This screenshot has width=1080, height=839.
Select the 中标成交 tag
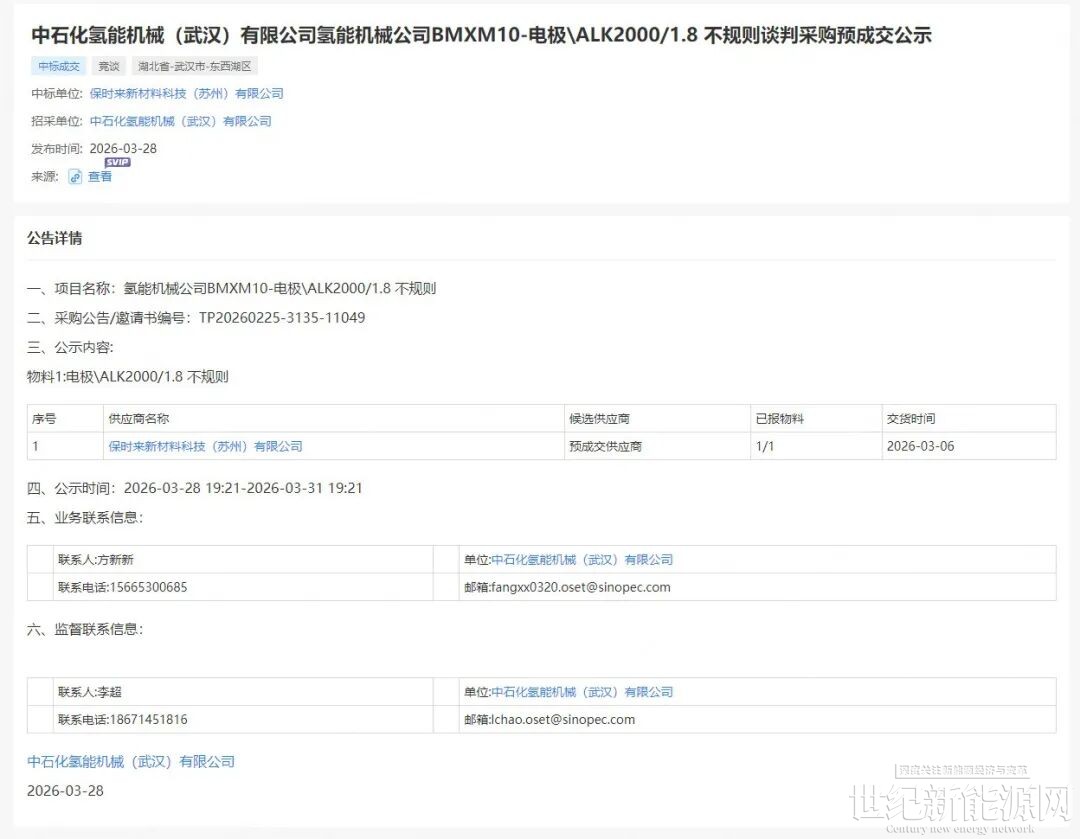pyautogui.click(x=59, y=67)
